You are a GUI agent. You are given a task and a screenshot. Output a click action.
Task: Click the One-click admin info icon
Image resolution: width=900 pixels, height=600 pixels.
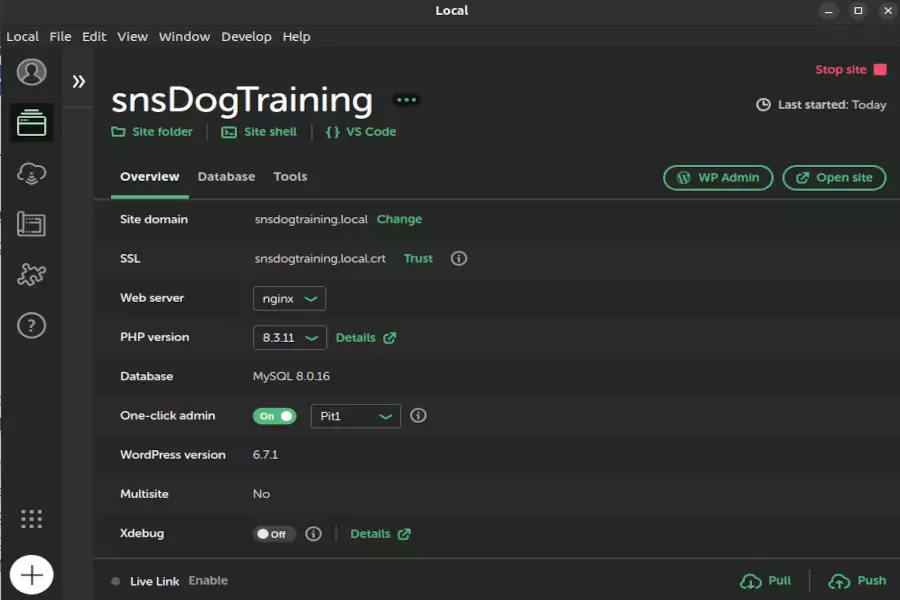coord(418,416)
